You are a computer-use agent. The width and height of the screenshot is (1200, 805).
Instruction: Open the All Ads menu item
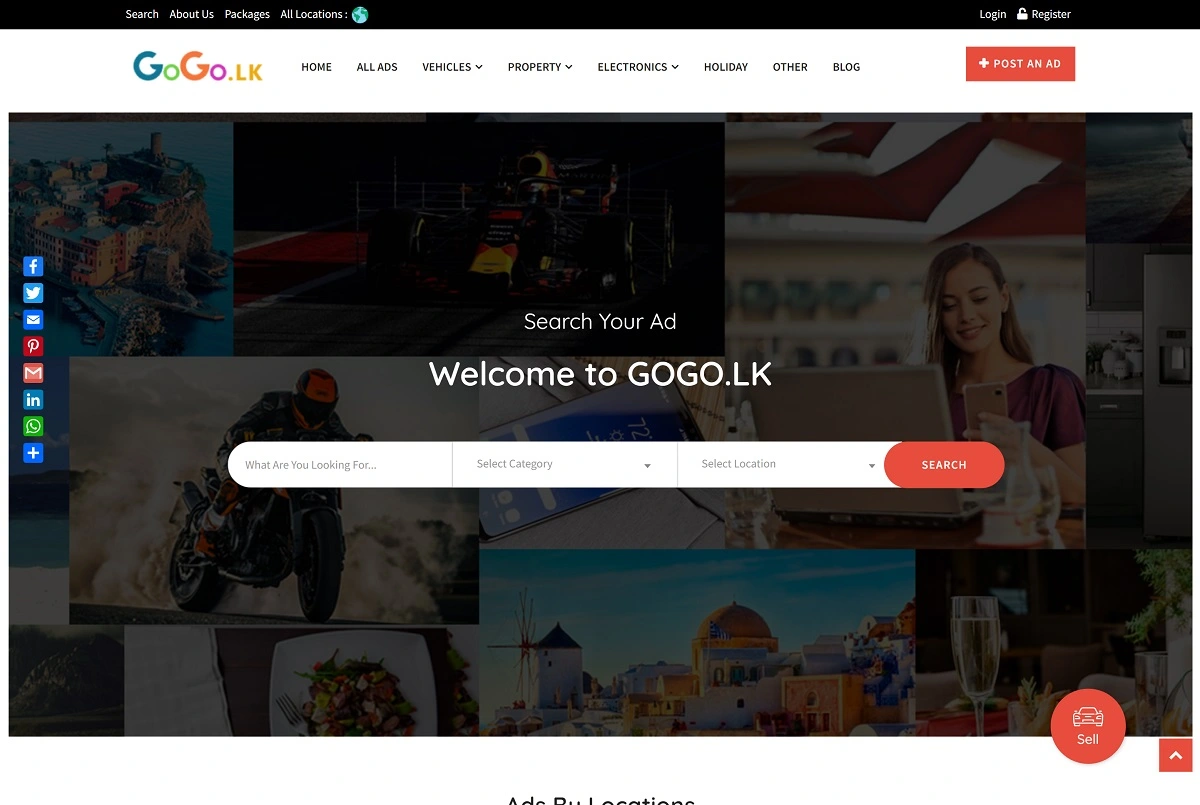coord(377,67)
